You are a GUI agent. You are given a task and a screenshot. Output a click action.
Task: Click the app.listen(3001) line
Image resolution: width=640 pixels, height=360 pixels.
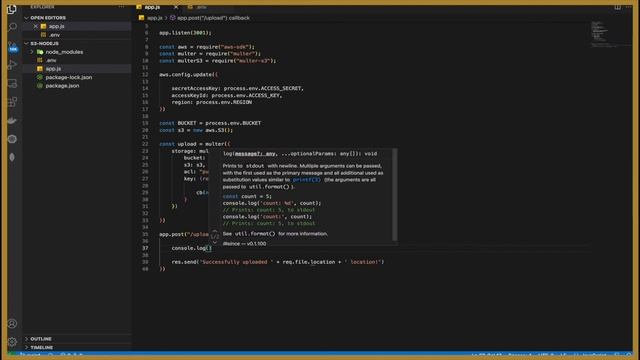185,33
